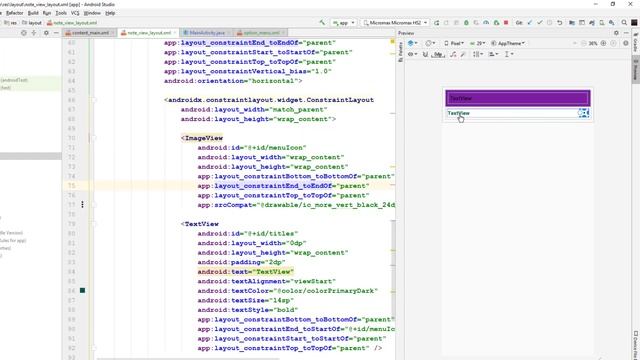
Task: Open the Align dropdown in Preview toolbar
Action: [x=493, y=54]
